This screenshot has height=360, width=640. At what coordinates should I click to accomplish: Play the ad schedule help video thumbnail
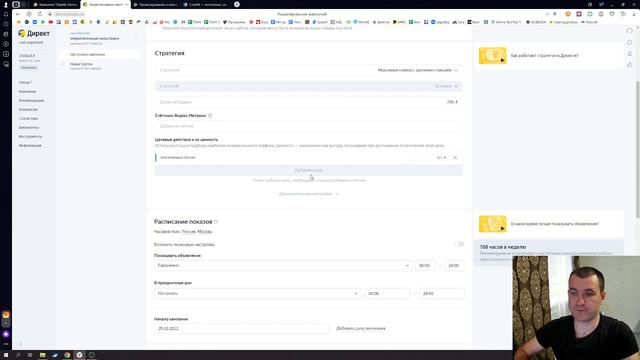pyautogui.click(x=493, y=224)
